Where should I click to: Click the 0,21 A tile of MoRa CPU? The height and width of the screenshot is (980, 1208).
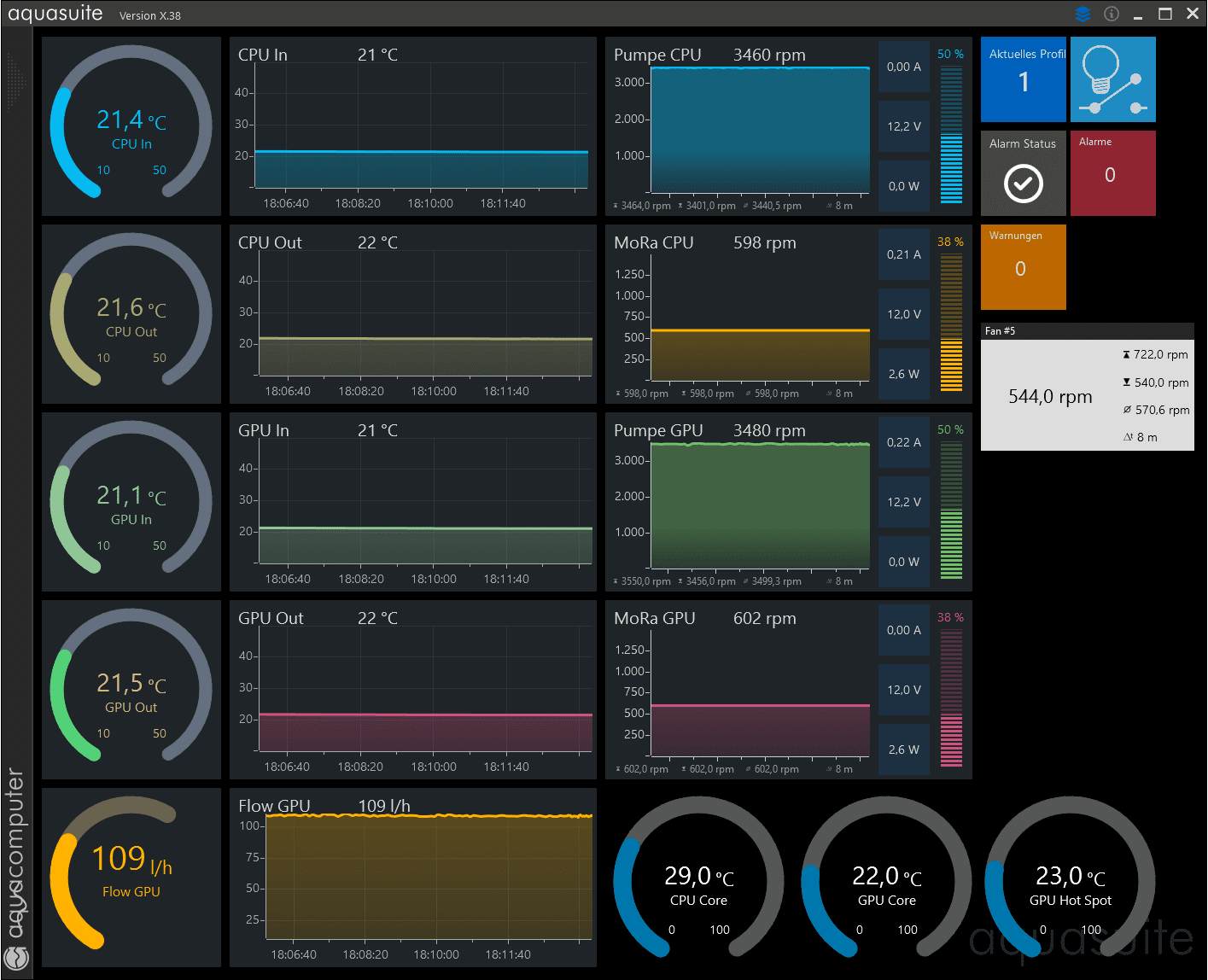[904, 254]
